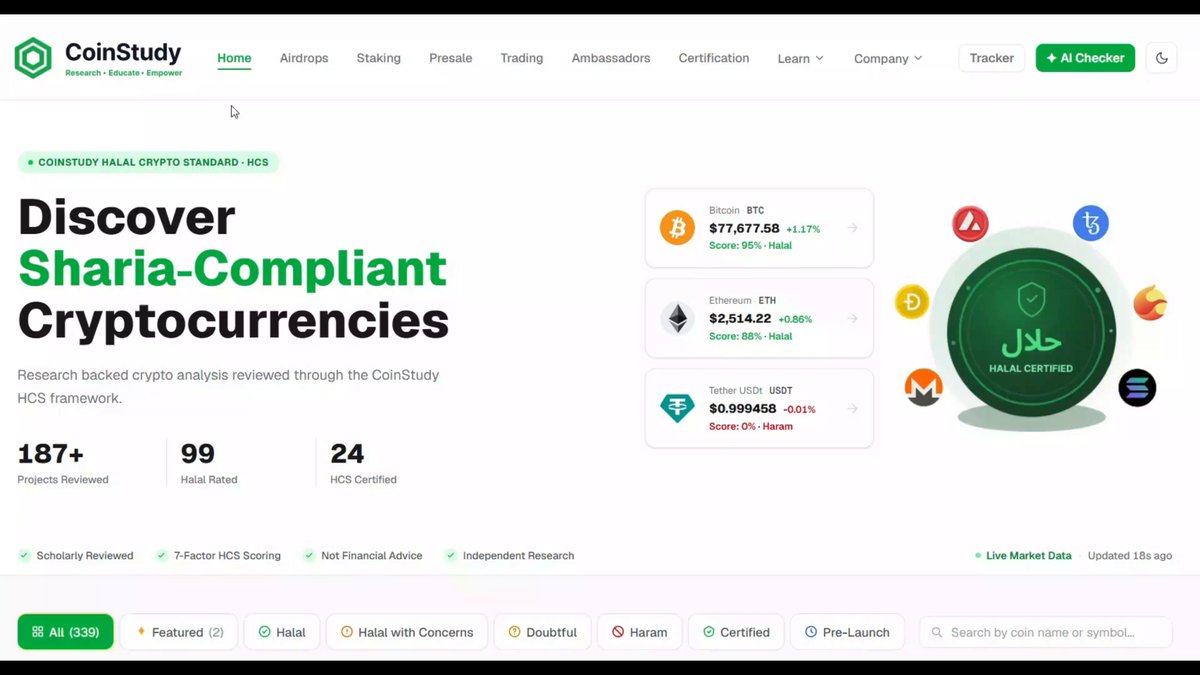Click the CoinStudy Halal Crypto Standard badge

149,162
